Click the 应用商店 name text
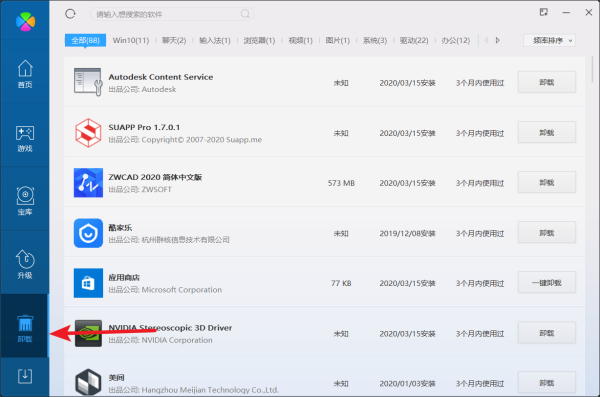 124,277
